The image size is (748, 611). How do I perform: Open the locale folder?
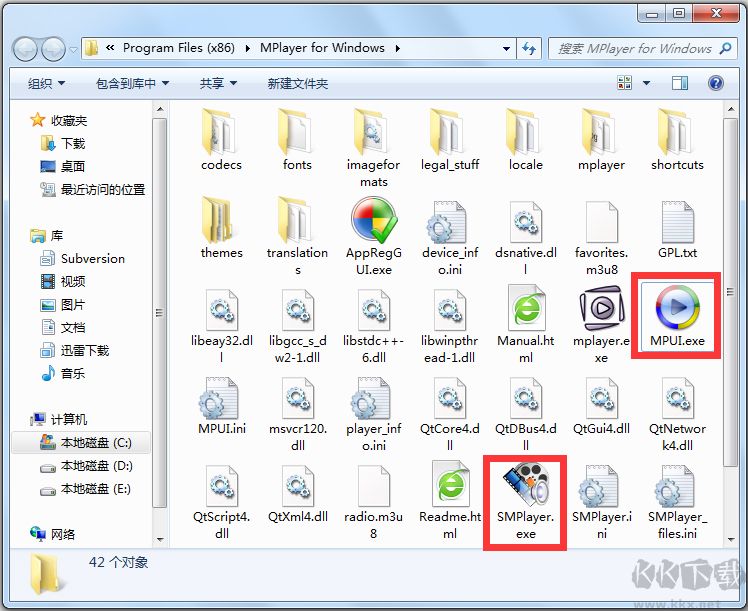tap(525, 139)
